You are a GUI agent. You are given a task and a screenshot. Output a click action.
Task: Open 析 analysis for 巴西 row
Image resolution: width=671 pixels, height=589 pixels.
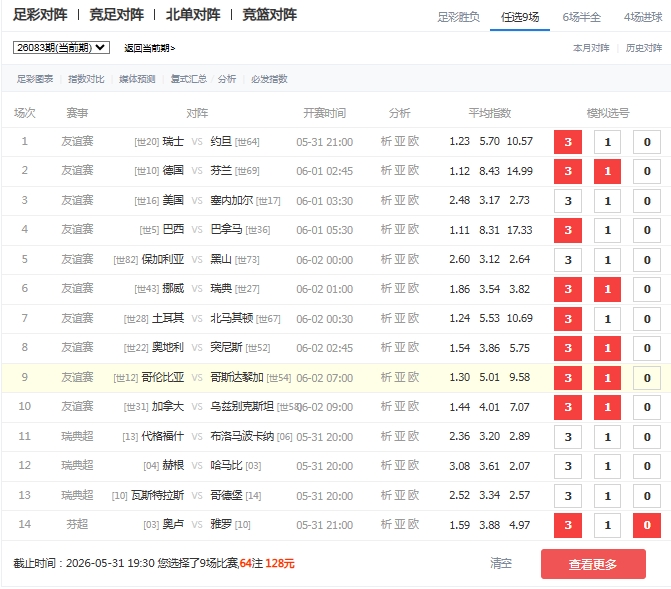(386, 229)
